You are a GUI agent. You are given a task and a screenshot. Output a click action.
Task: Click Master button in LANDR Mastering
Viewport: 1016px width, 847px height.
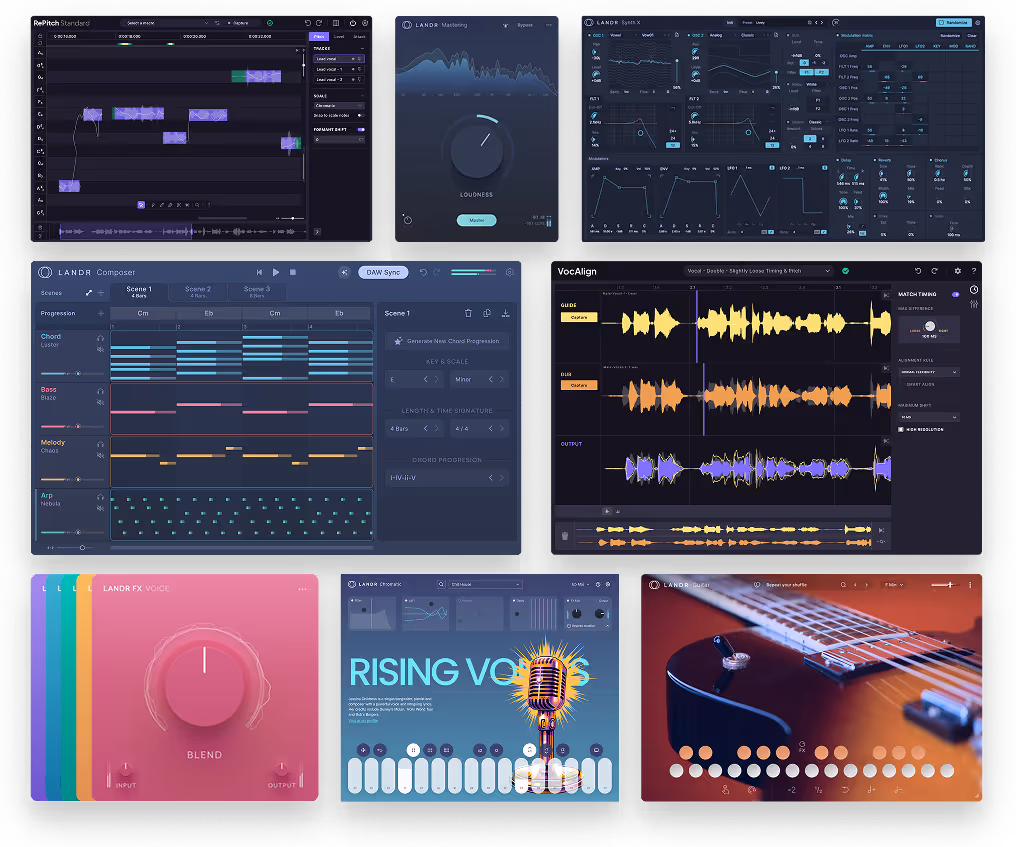(x=476, y=220)
